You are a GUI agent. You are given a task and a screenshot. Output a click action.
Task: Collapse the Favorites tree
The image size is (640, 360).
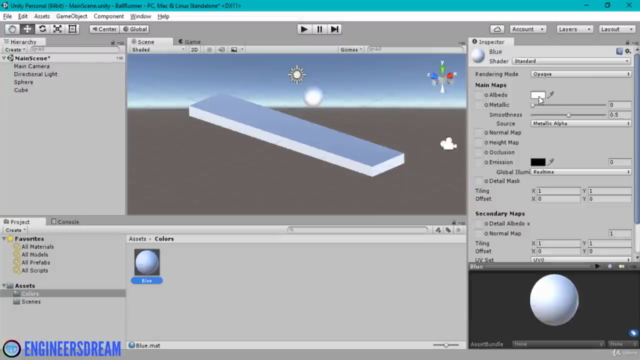(4, 239)
